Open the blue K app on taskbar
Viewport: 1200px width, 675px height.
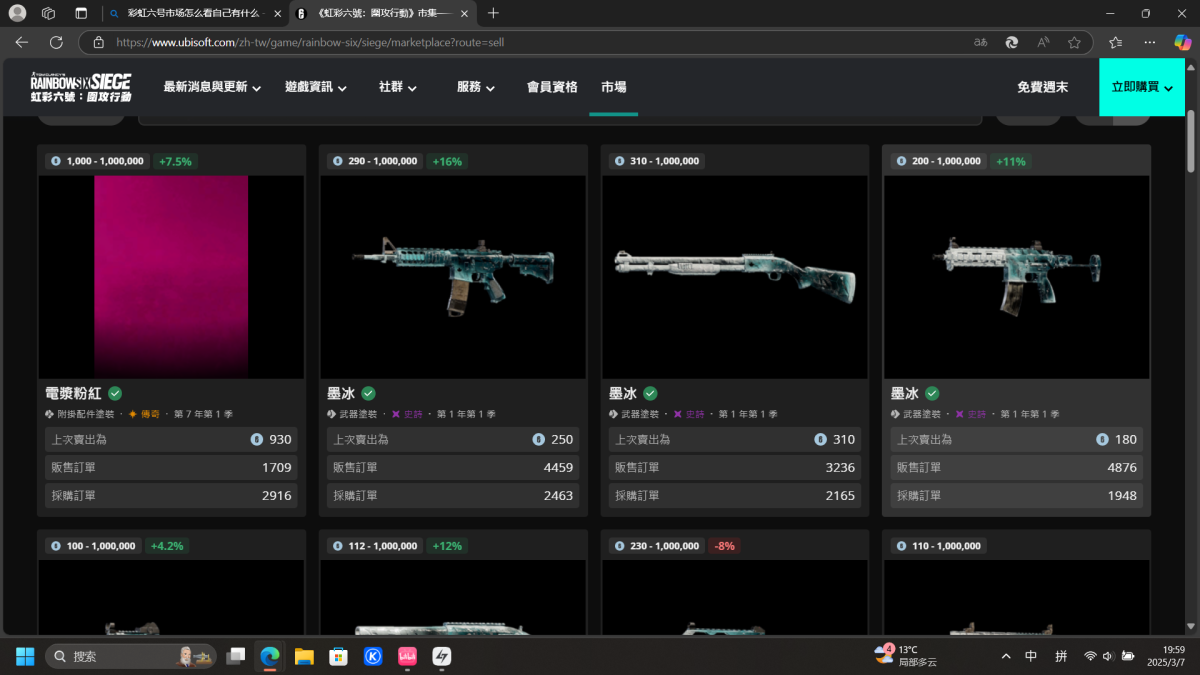pyautogui.click(x=373, y=656)
